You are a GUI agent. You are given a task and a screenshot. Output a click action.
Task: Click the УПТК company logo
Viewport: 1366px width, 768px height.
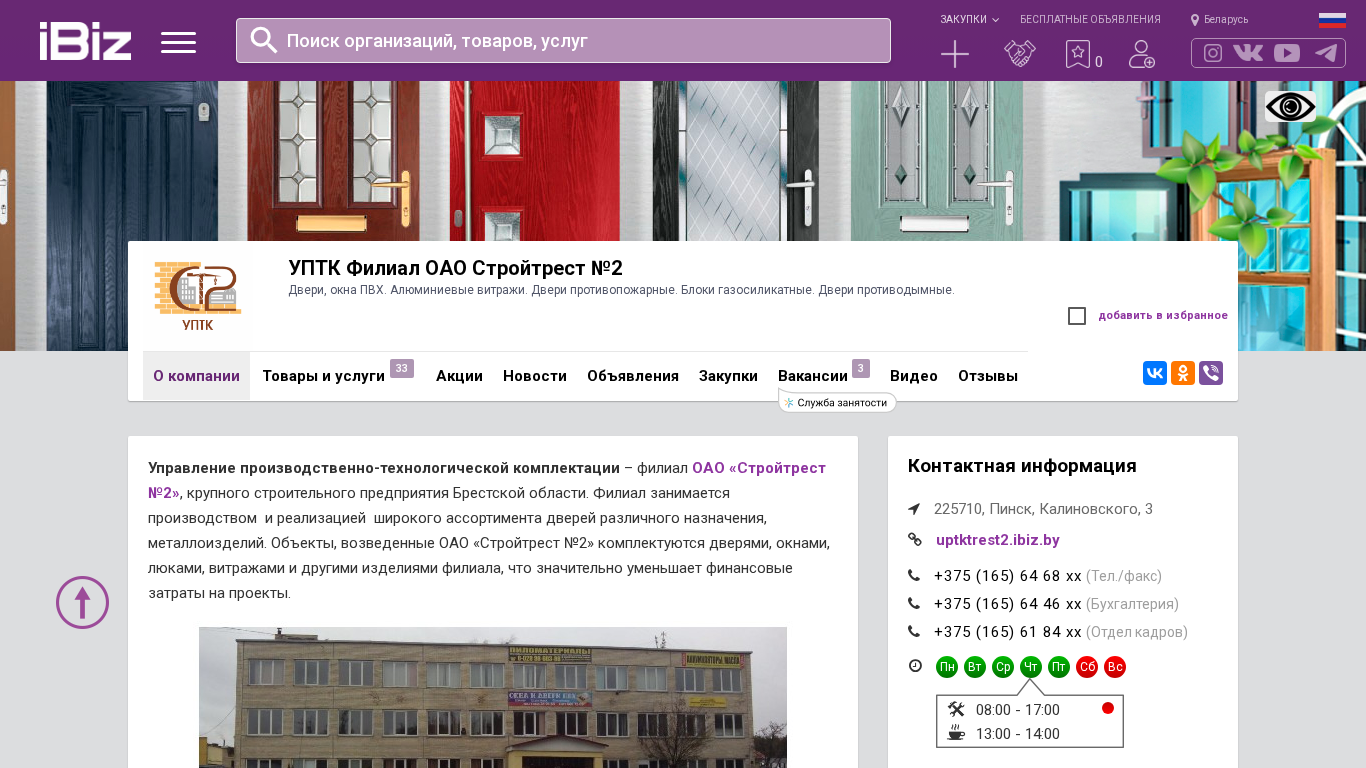197,296
